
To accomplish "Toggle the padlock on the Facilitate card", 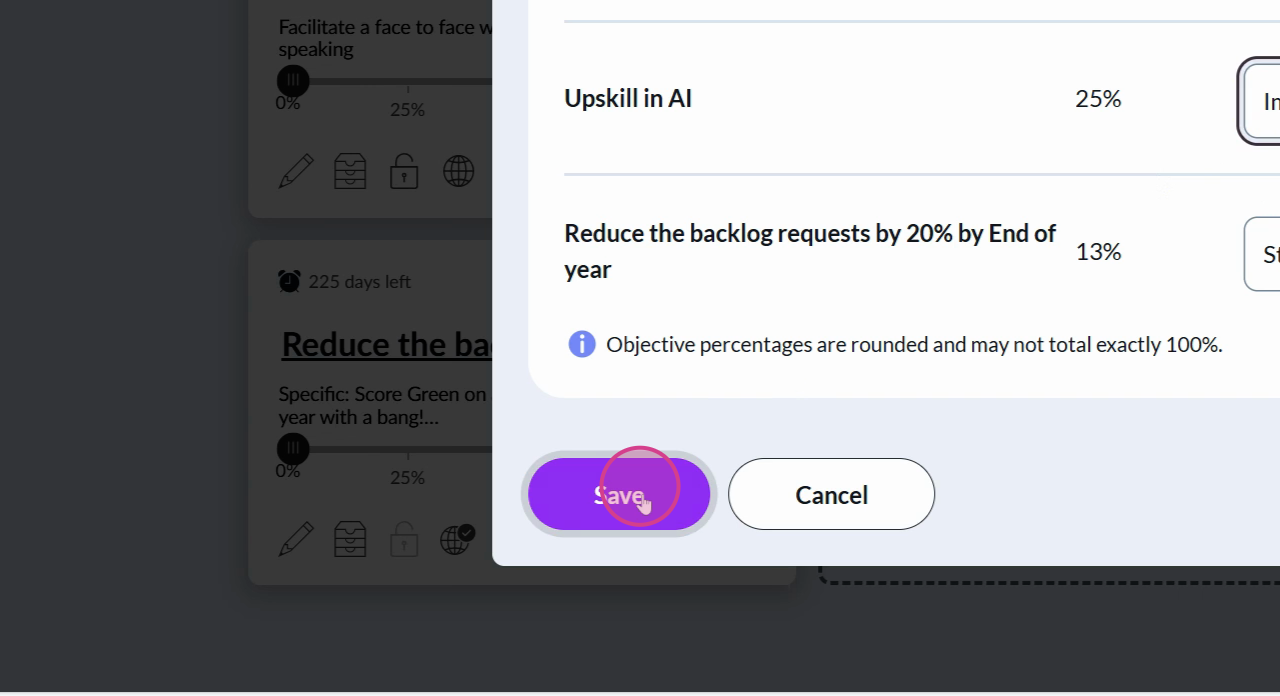I will tap(404, 171).
